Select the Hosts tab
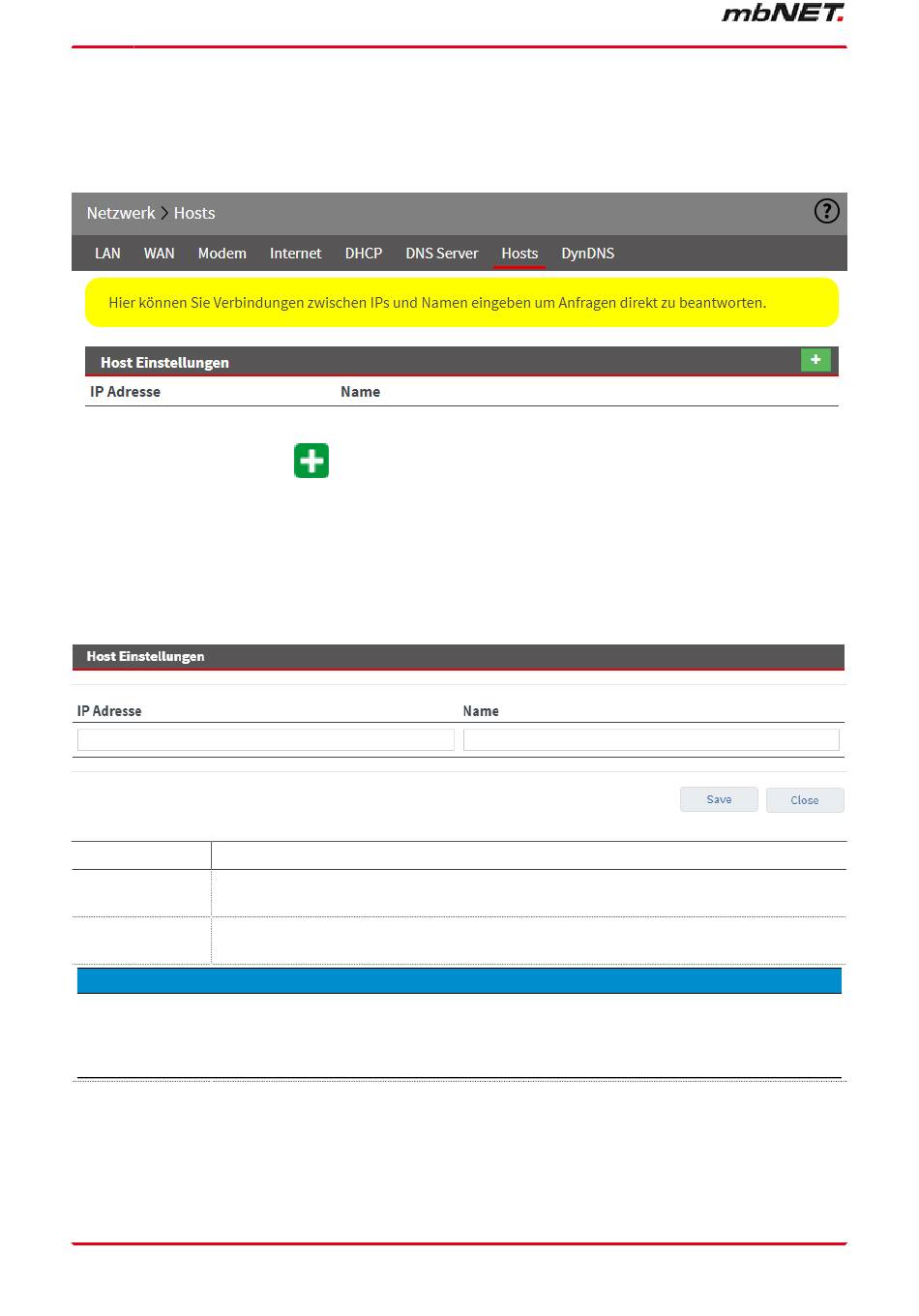Viewport: 919px width, 1316px height. click(519, 254)
